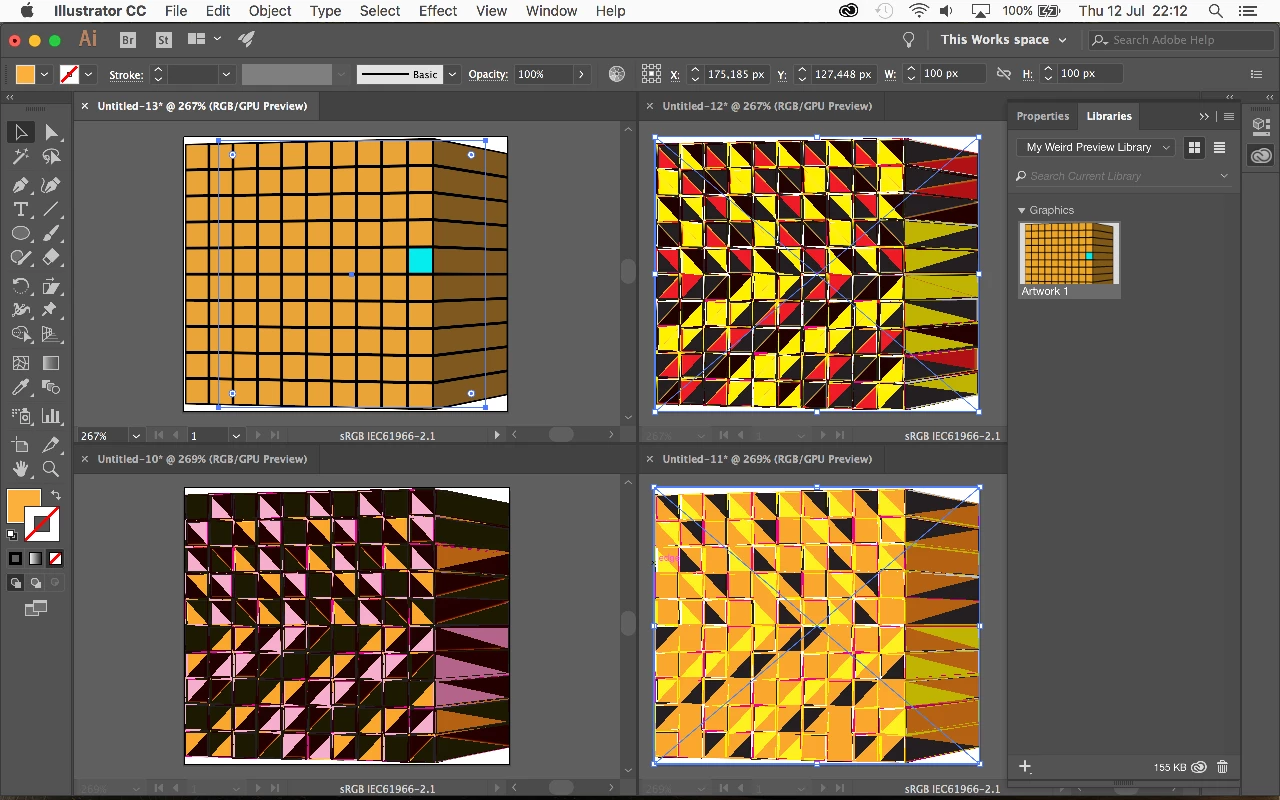
Task: Switch to the Properties tab
Action: point(1043,116)
